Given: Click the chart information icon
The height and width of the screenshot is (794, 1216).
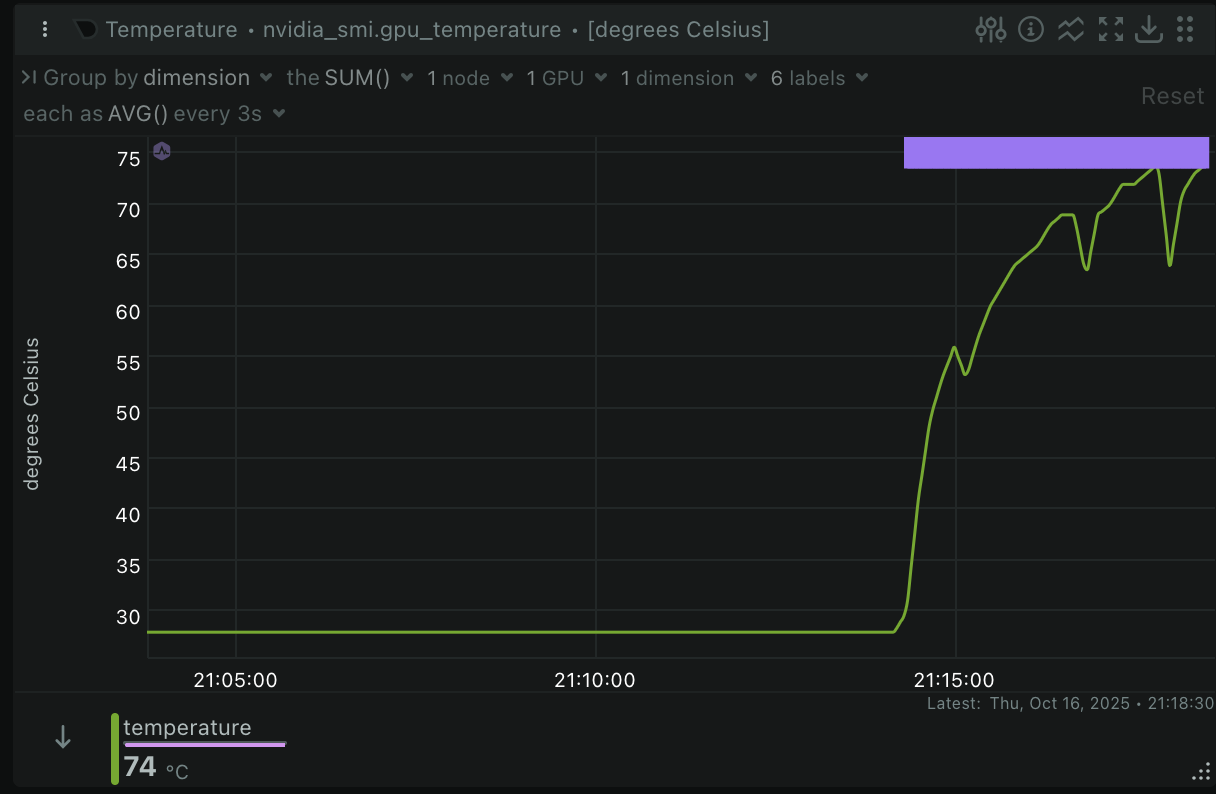Looking at the screenshot, I should 1031,30.
